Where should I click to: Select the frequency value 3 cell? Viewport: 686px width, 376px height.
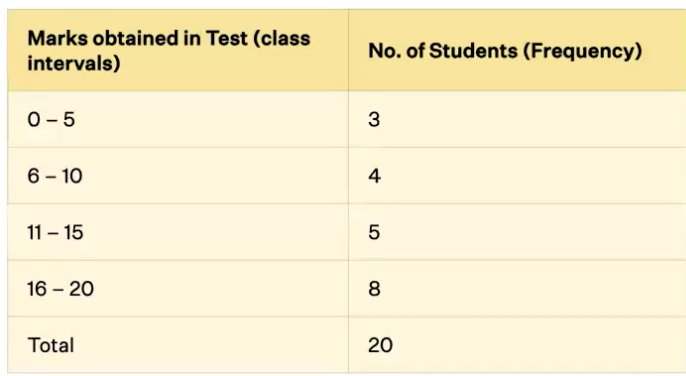click(517, 119)
